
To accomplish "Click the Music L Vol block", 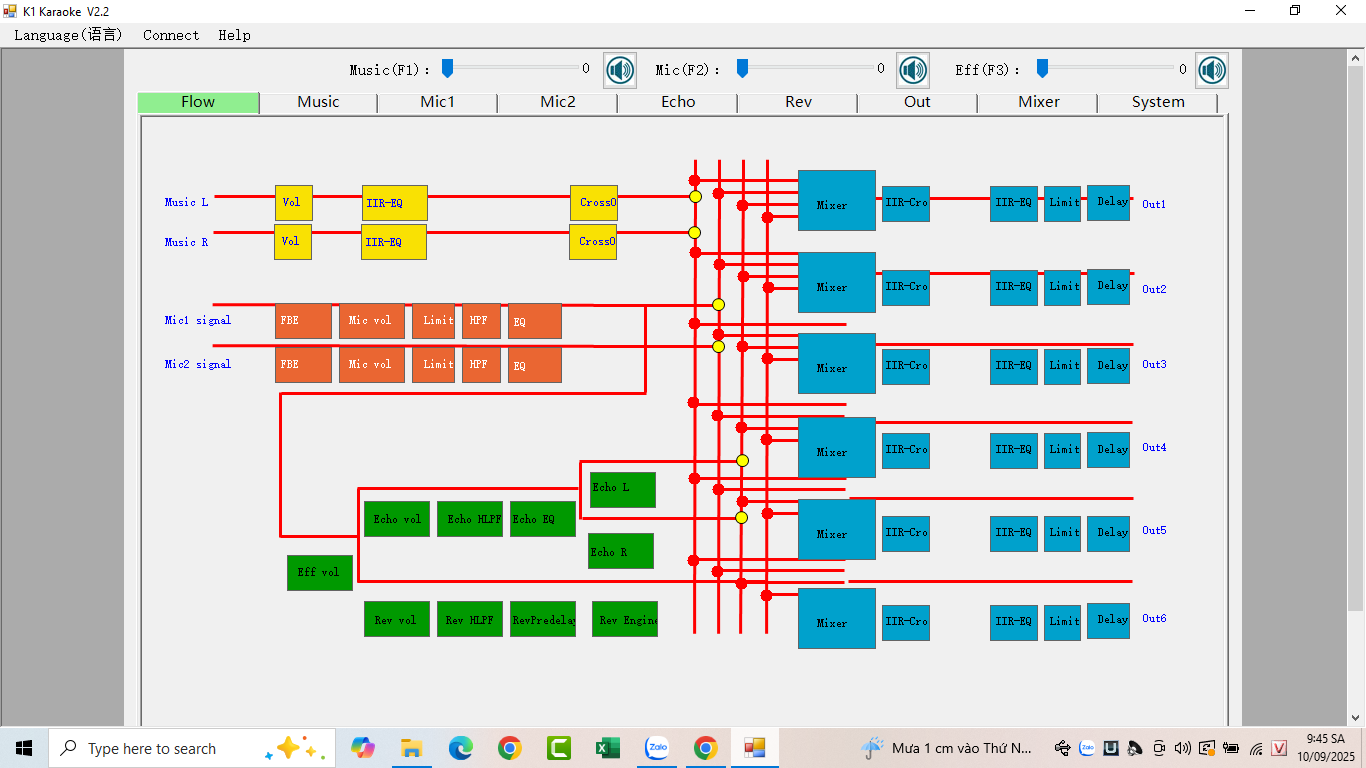I will [293, 202].
